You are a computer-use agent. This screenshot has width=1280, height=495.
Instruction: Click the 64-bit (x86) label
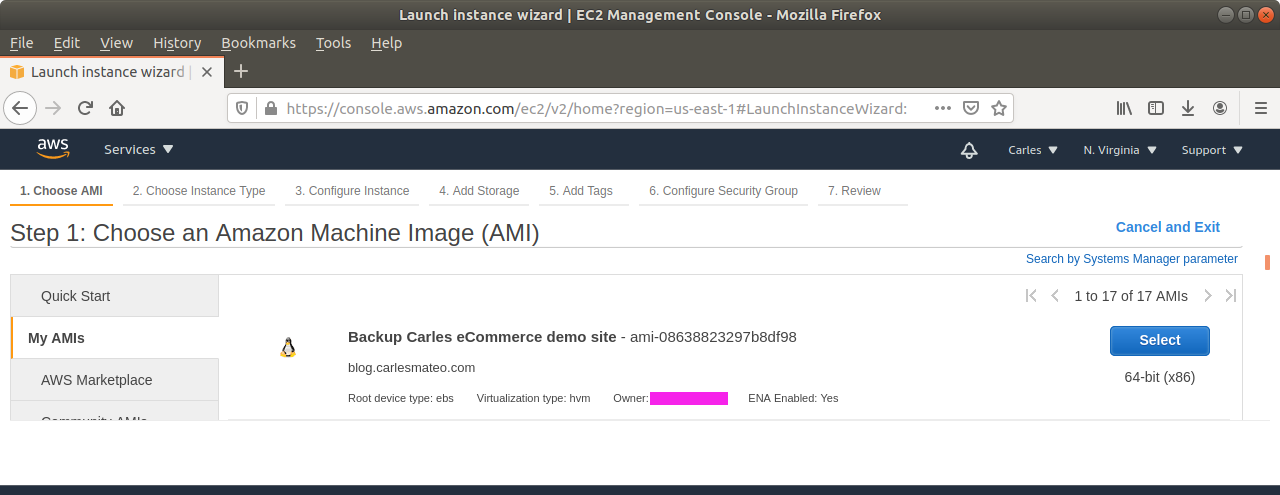click(x=1160, y=377)
